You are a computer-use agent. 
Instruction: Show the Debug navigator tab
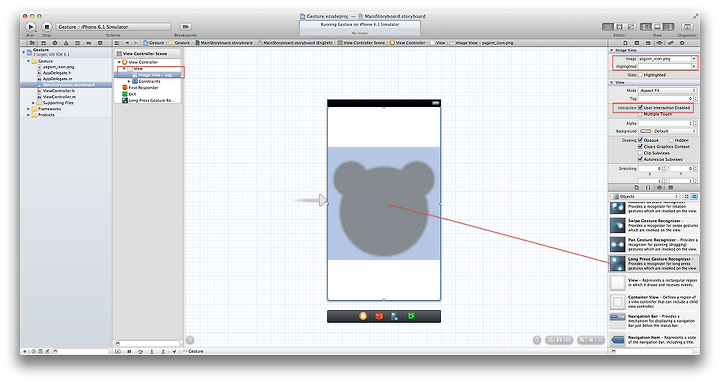[x=78, y=43]
